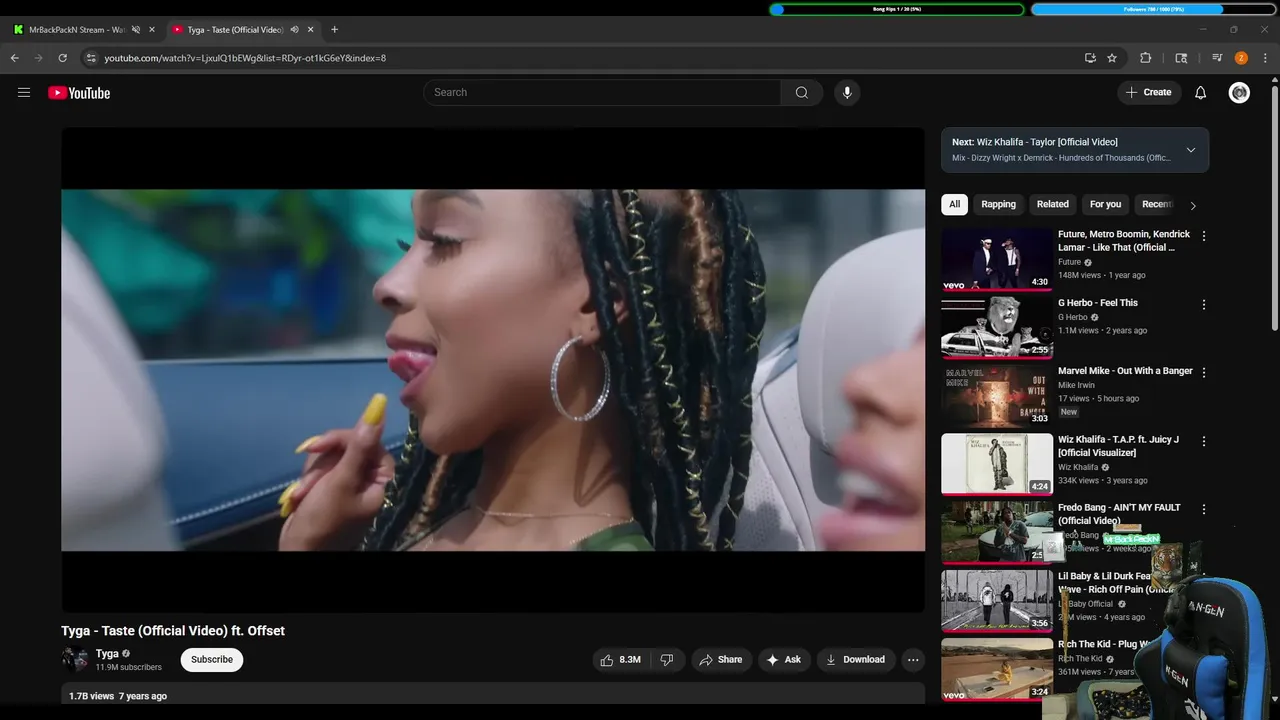Click the page vertical scrollbar
This screenshot has width=1280, height=720.
click(1274, 210)
